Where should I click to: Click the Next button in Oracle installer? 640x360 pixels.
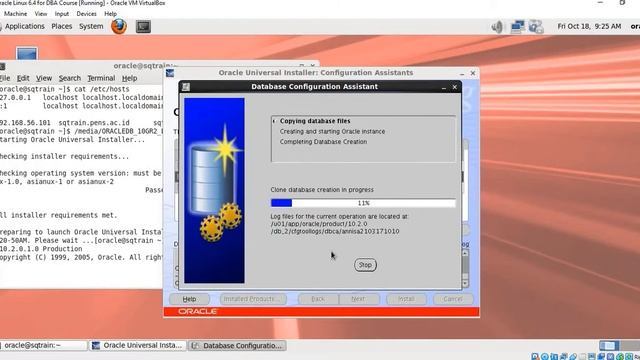coord(358,299)
